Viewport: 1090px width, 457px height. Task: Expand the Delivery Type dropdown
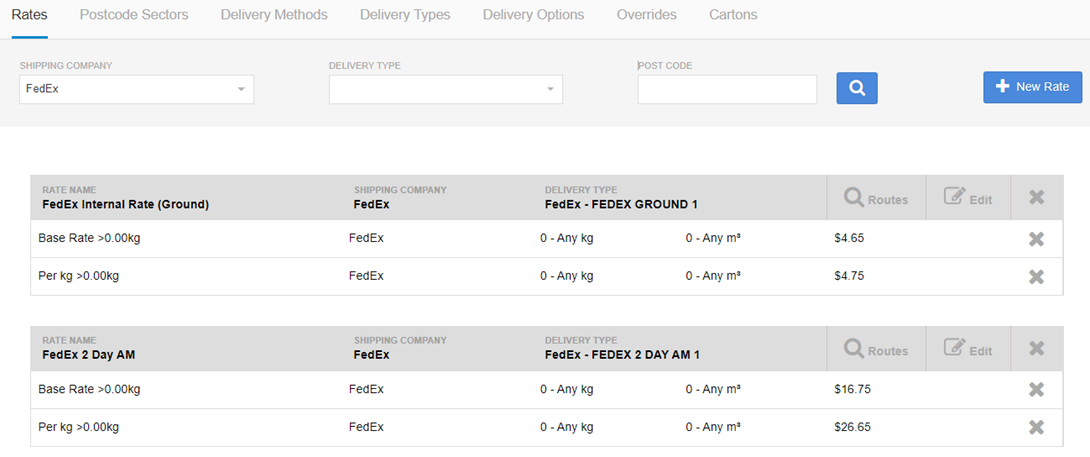(x=445, y=89)
